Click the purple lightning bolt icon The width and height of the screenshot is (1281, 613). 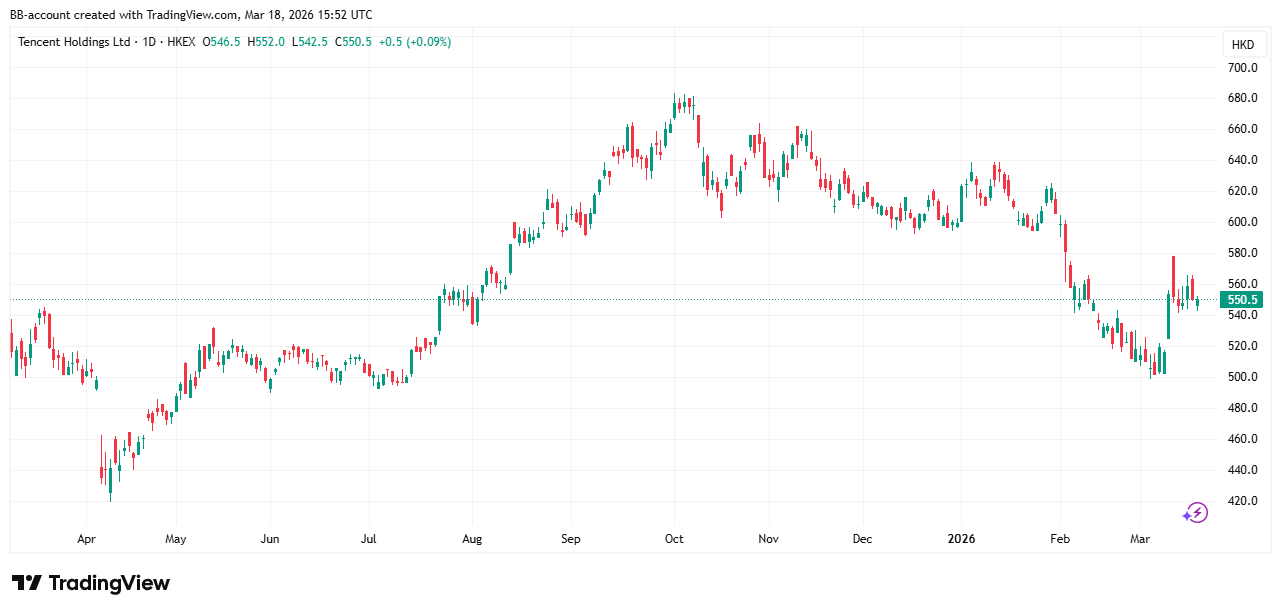pos(1195,513)
